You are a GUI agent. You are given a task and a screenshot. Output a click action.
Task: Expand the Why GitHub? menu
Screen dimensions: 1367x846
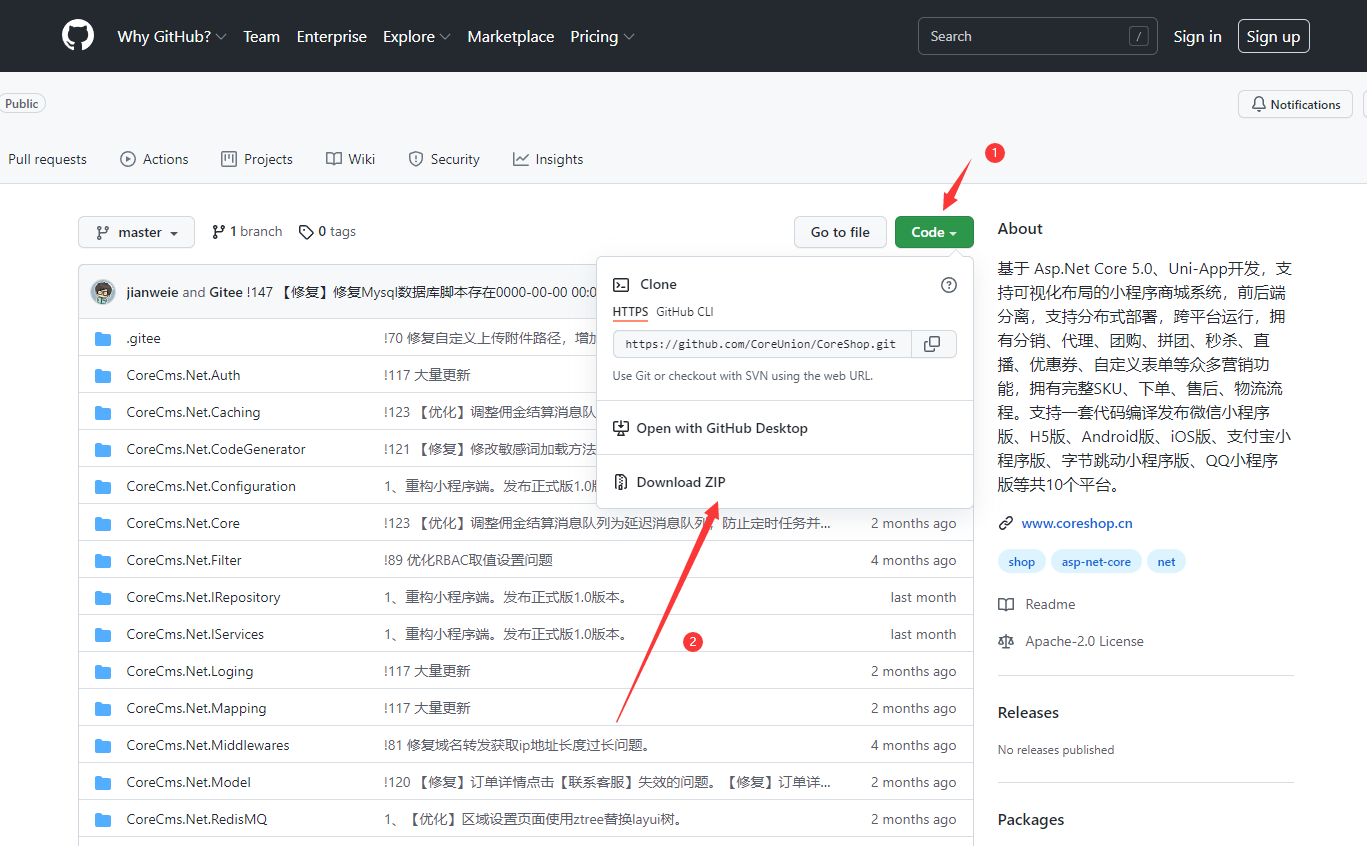[x=171, y=37]
